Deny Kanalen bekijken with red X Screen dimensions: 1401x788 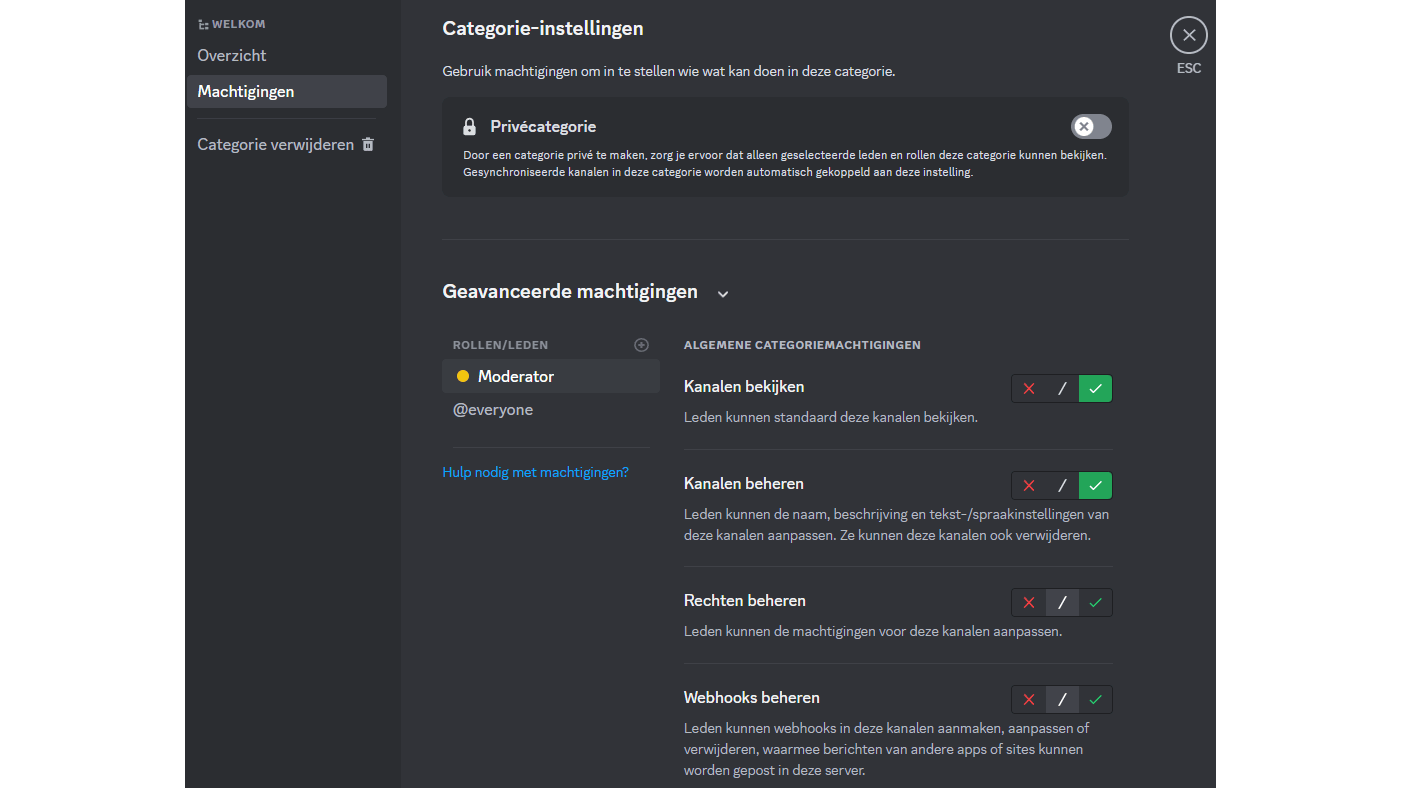click(x=1029, y=389)
